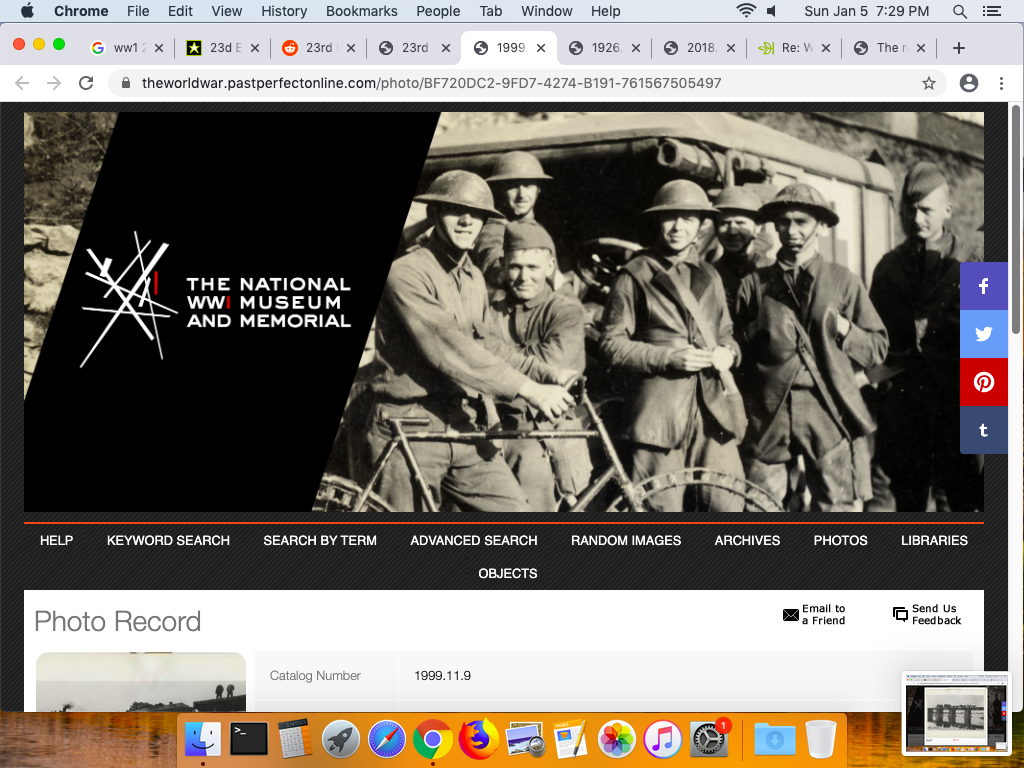Click the Email to a Friend envelope icon
The height and width of the screenshot is (768, 1024).
coord(791,614)
